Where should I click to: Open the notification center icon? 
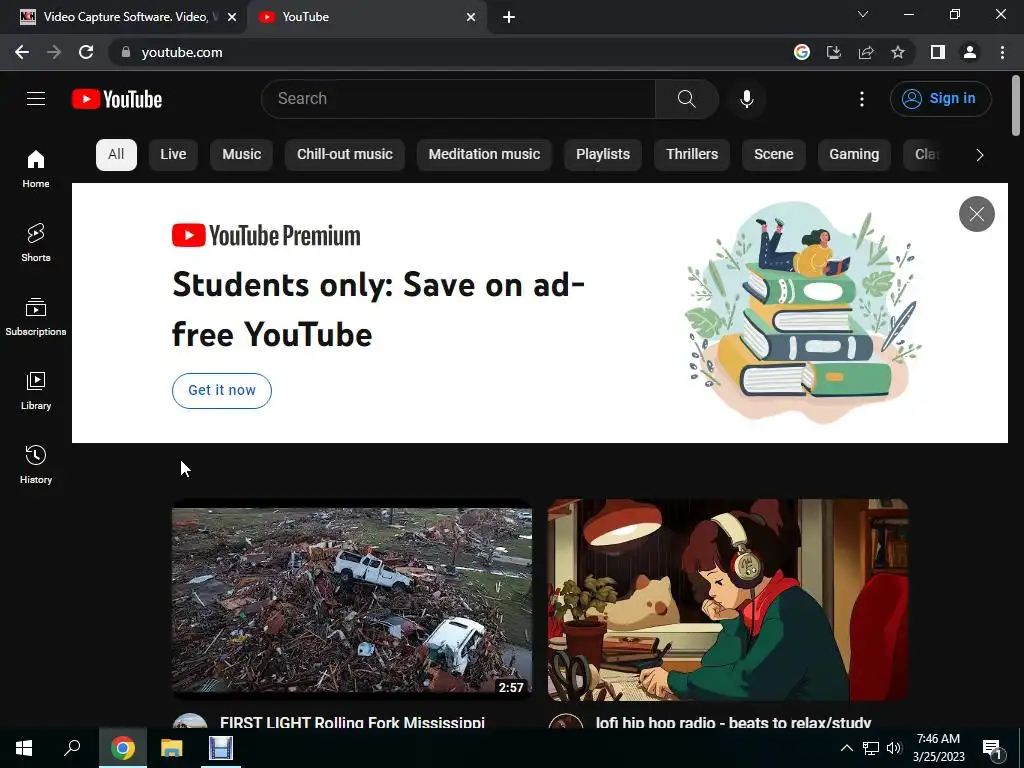pyautogui.click(x=991, y=748)
